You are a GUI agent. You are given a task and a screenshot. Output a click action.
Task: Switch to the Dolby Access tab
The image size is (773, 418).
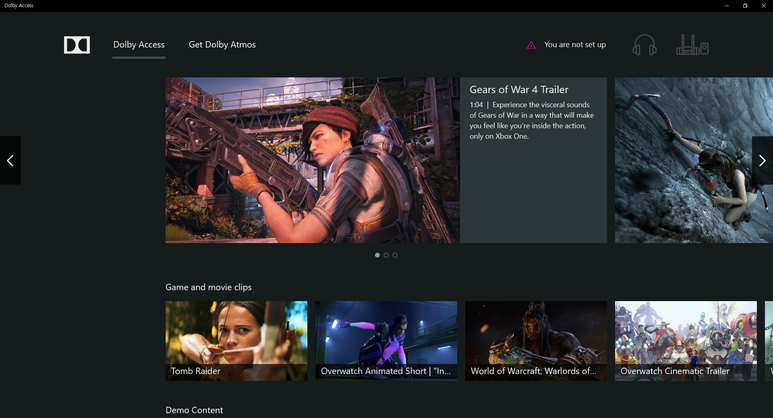tap(139, 44)
